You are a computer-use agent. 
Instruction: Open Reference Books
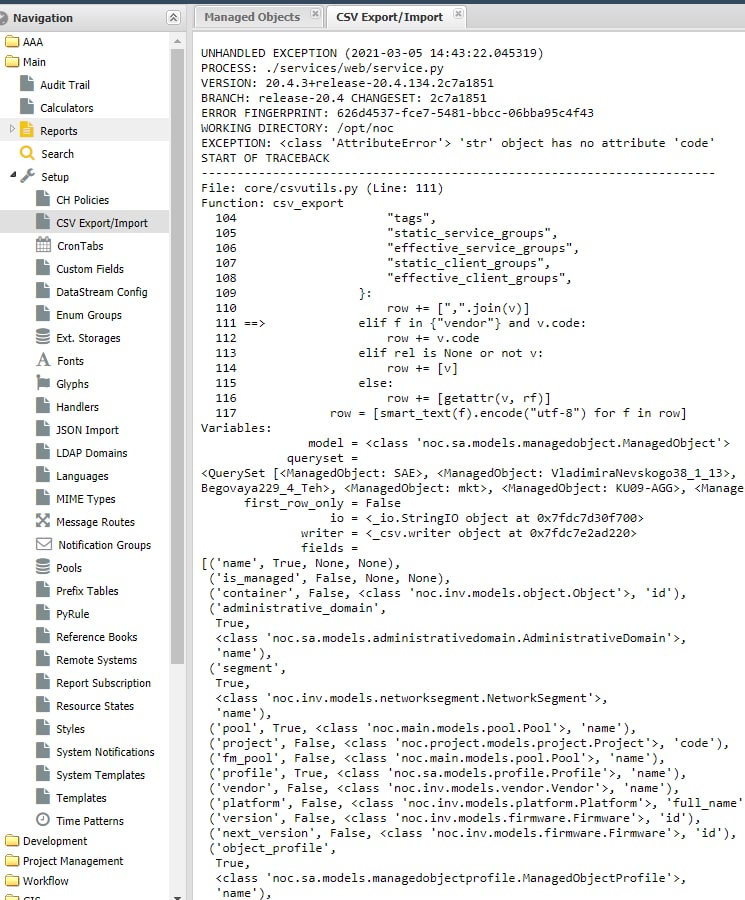click(x=96, y=637)
